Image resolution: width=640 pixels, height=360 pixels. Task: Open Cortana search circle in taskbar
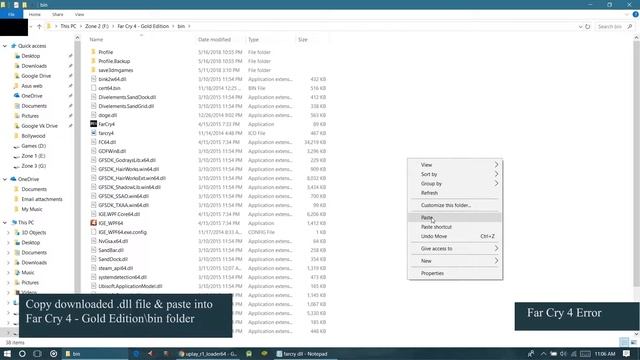tap(22, 354)
